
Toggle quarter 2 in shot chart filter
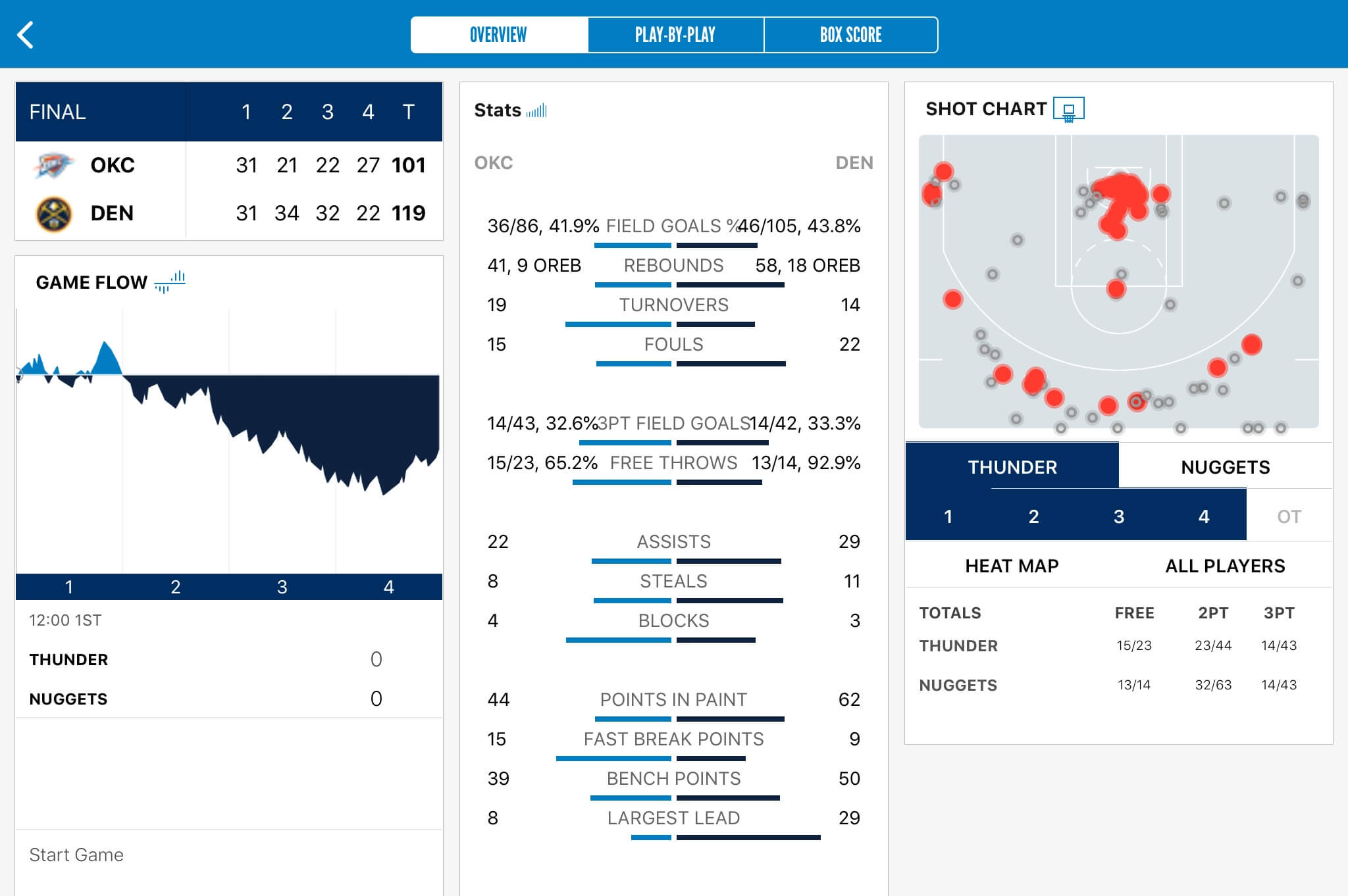coord(1033,516)
